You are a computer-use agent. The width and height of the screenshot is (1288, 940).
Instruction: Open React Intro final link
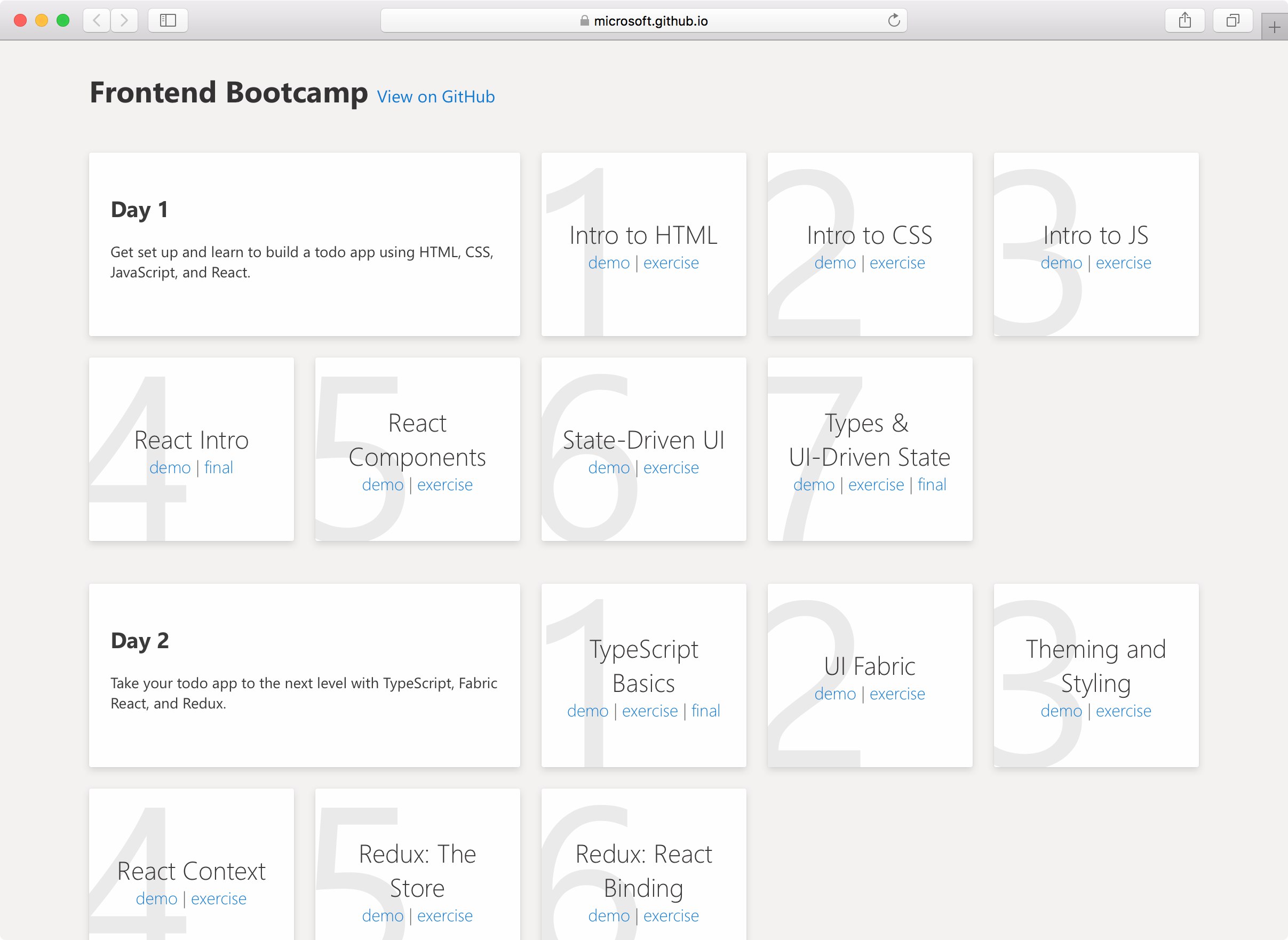click(219, 468)
